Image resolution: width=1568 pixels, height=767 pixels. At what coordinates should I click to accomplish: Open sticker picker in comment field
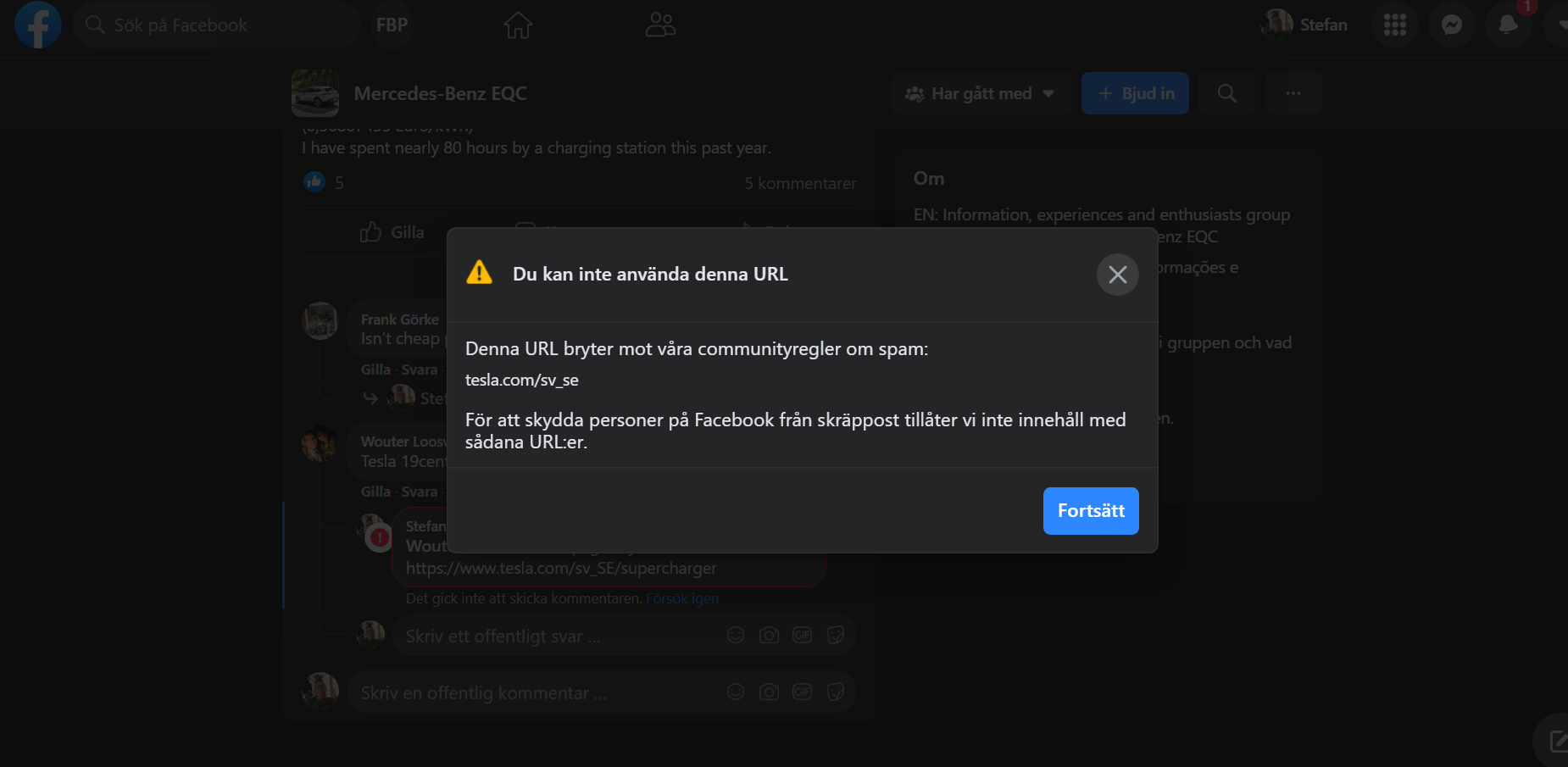click(x=836, y=692)
